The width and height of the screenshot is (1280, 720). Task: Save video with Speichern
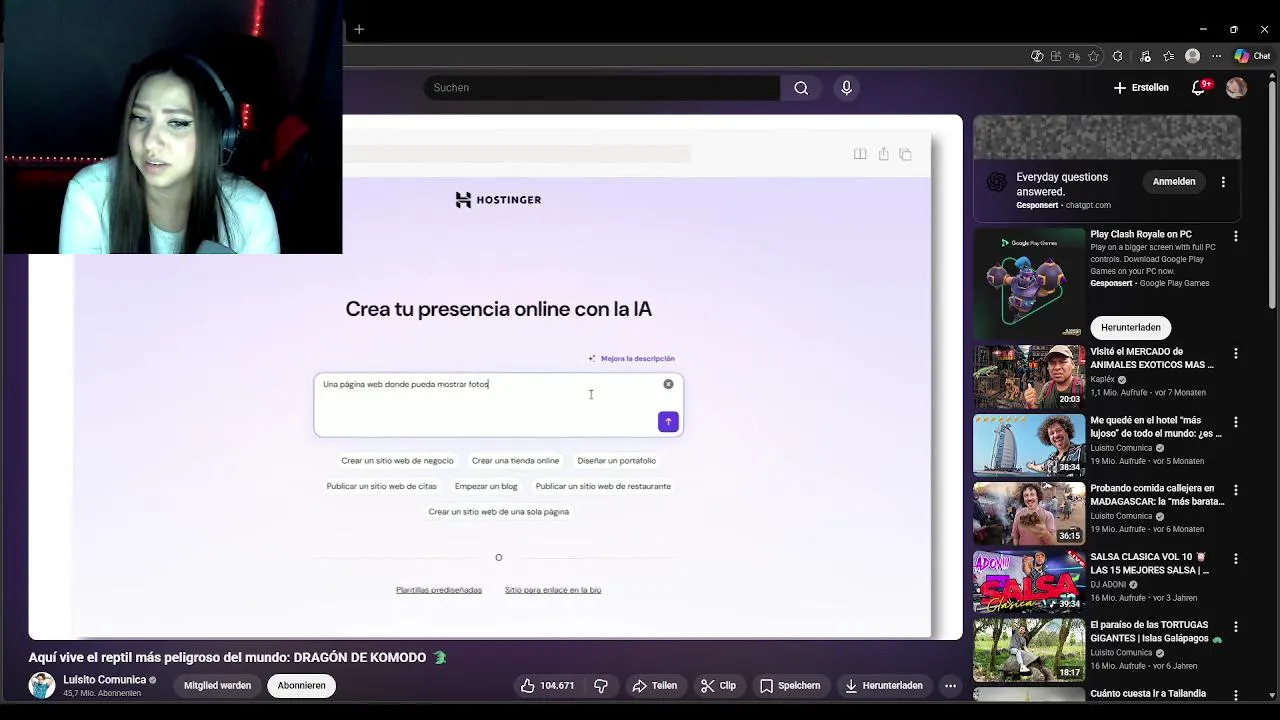[790, 686]
